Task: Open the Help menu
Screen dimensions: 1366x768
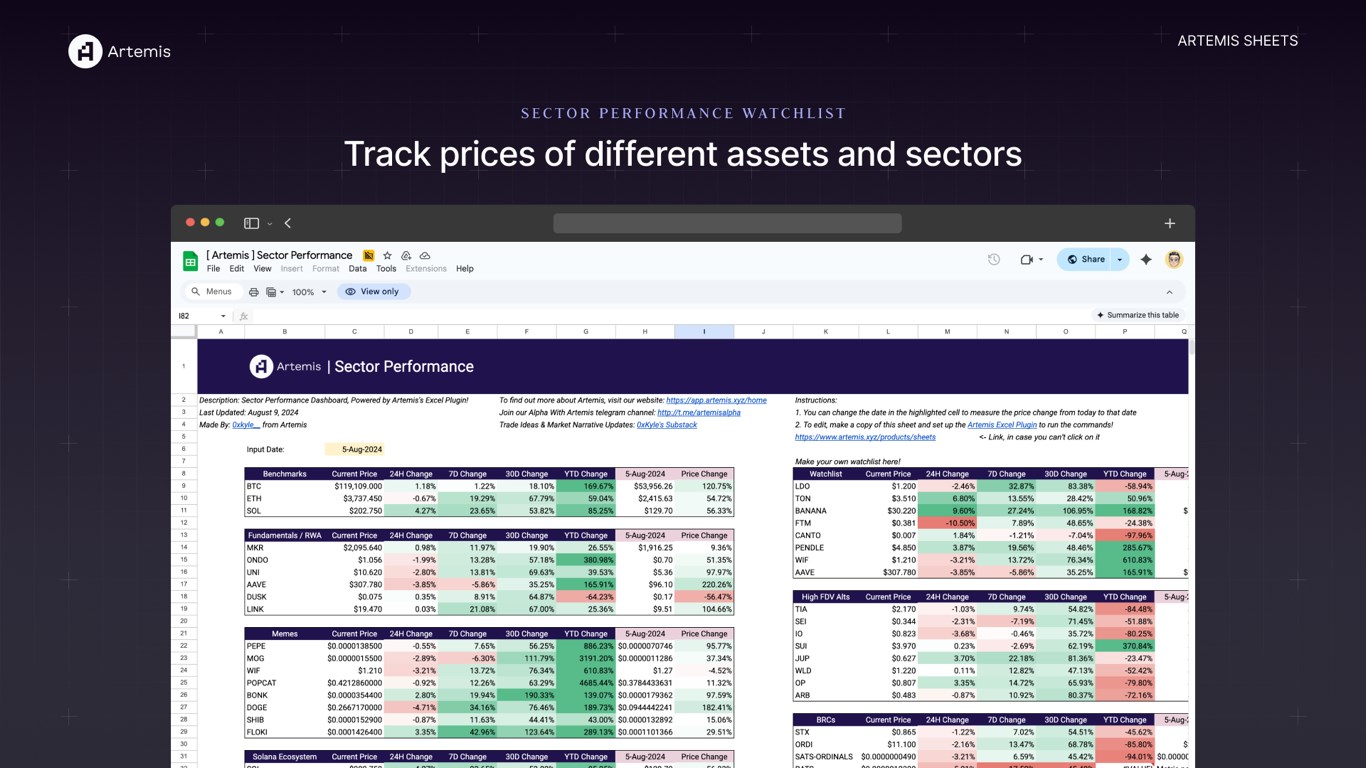Action: [465, 269]
